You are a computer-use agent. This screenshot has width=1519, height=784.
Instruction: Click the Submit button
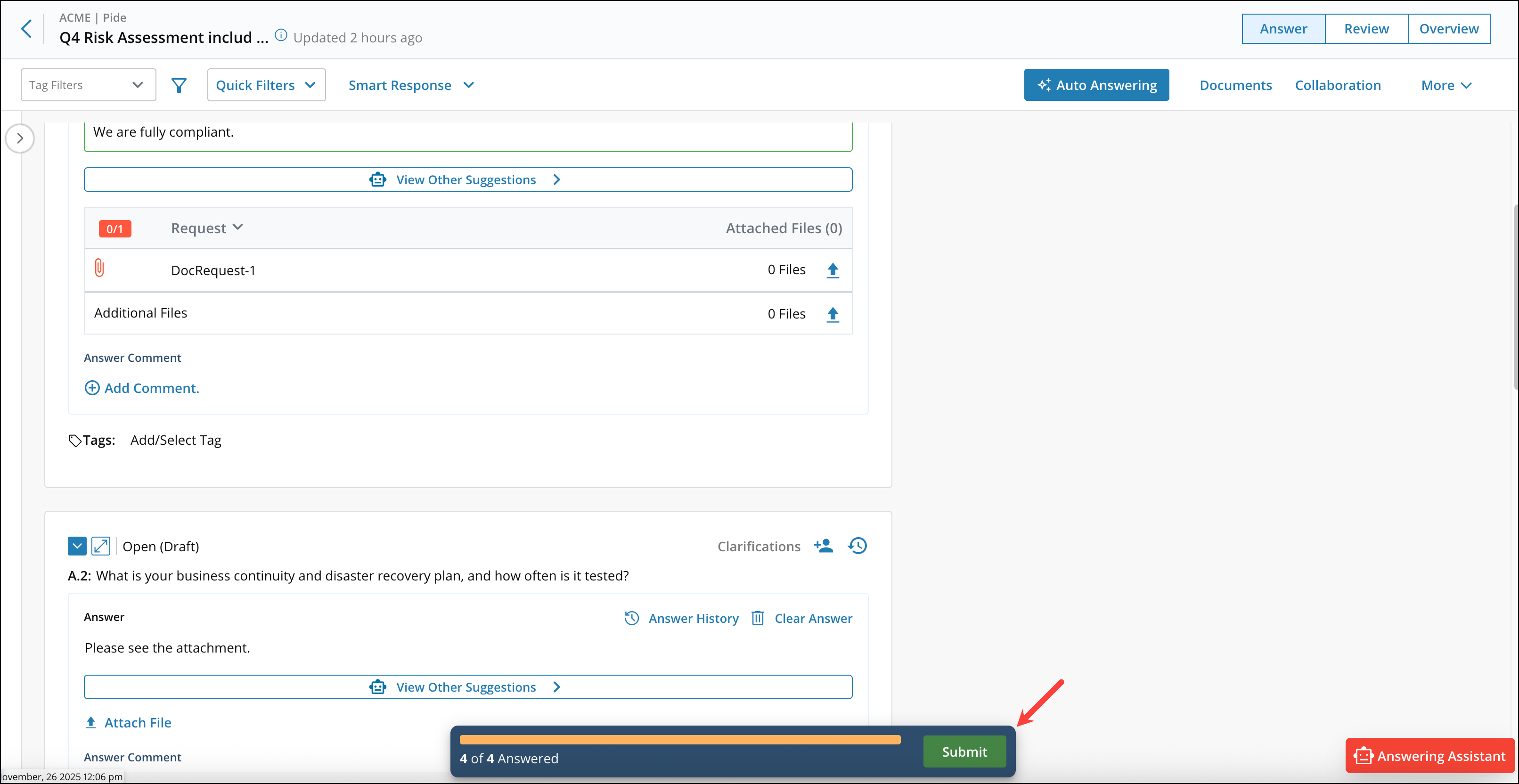(x=964, y=751)
